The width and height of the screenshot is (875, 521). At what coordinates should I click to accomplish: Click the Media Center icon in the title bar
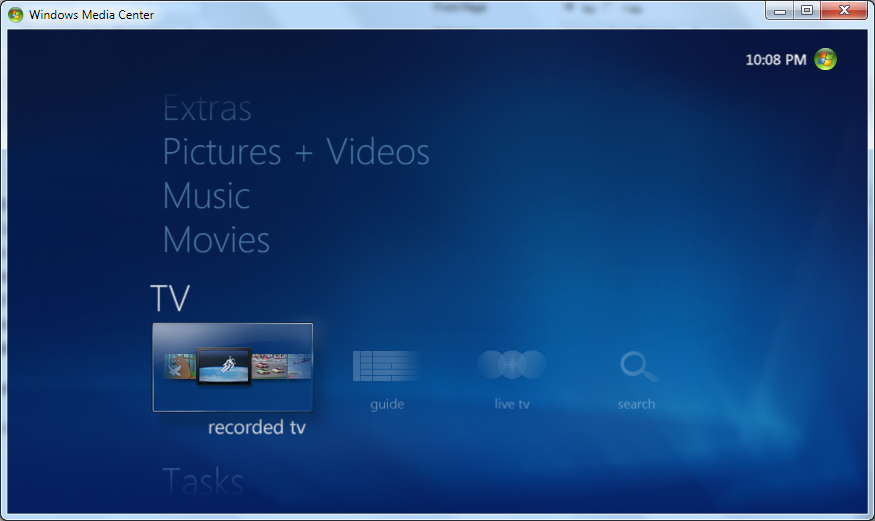click(16, 15)
